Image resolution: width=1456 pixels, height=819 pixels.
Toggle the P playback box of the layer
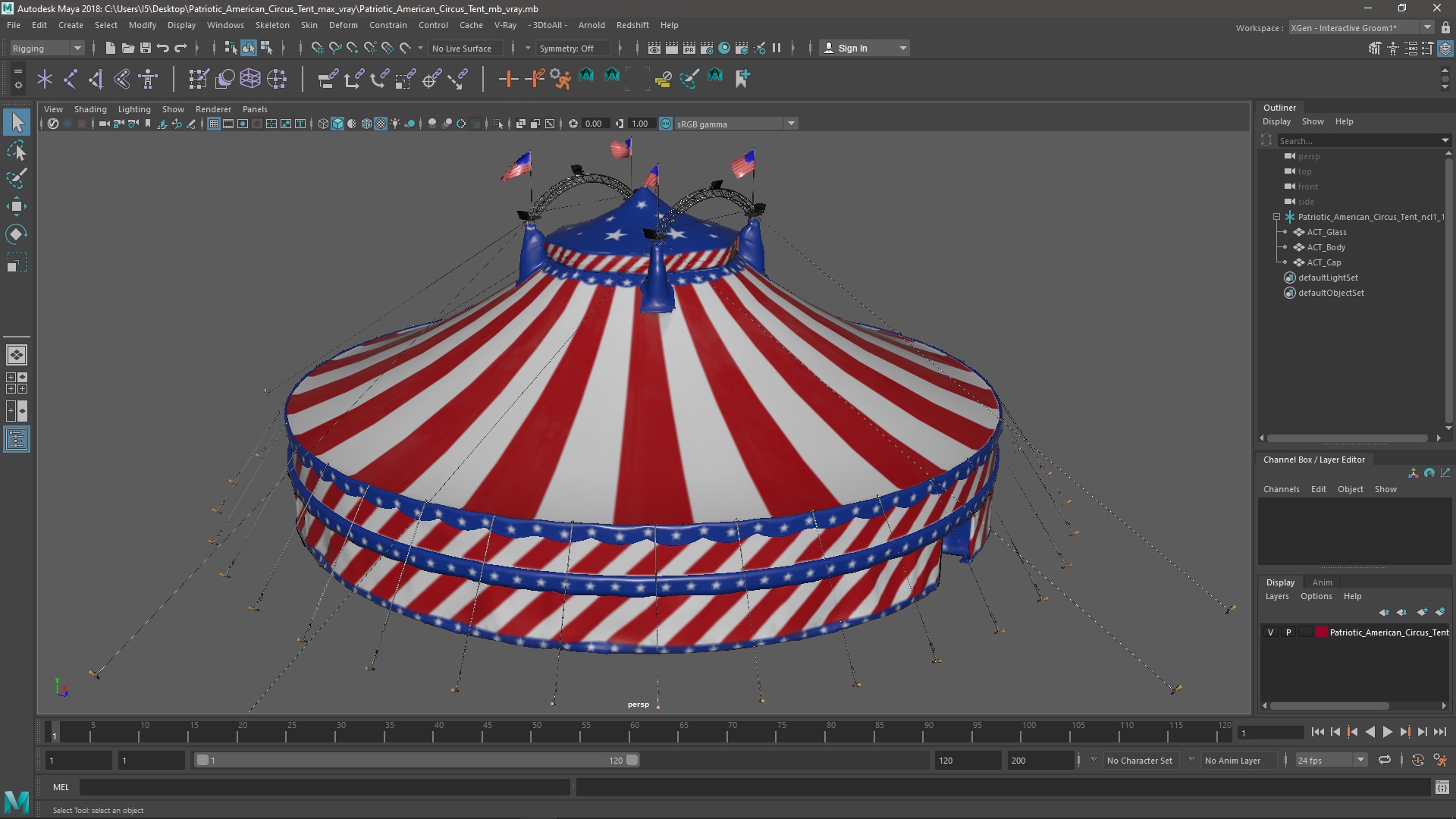point(1288,632)
